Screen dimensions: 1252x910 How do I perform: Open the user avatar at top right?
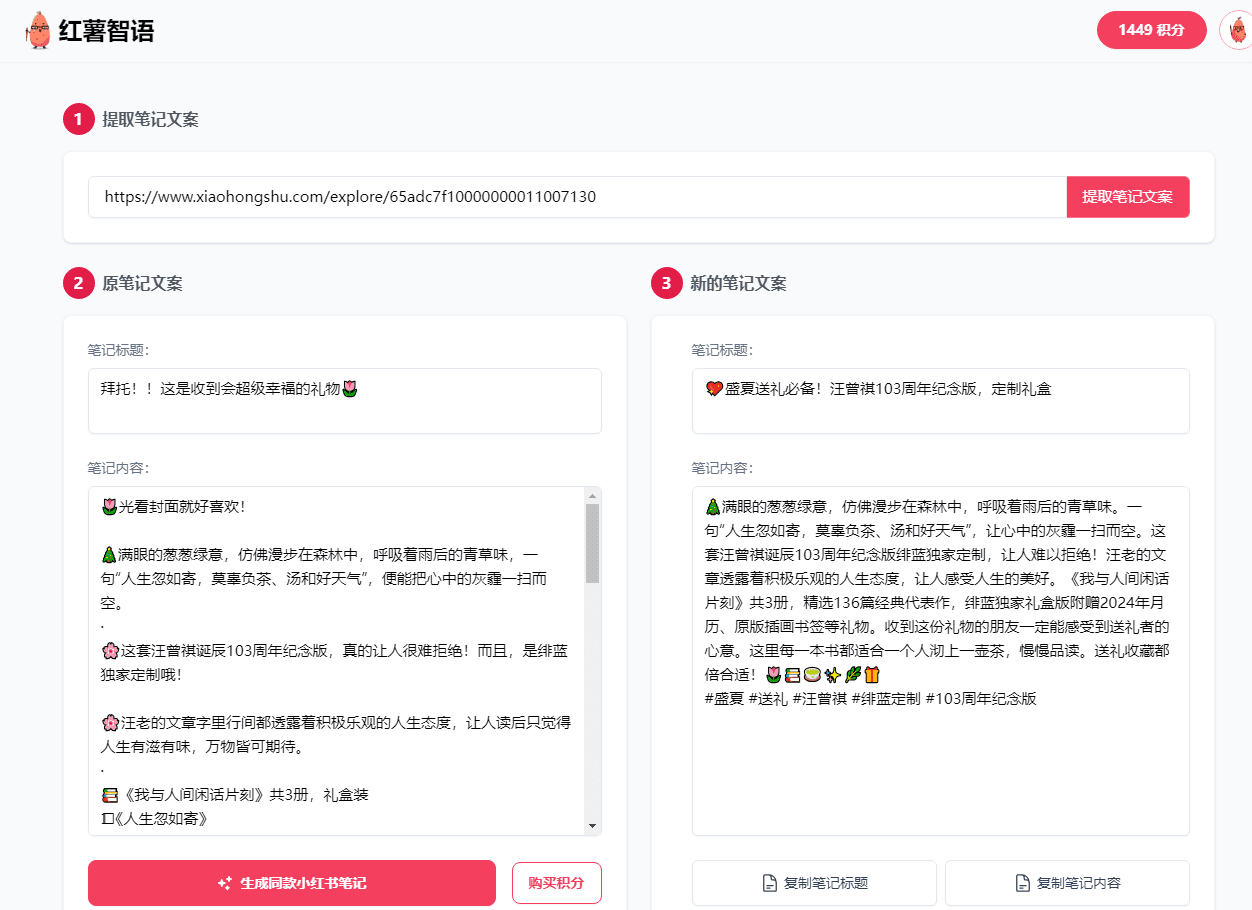pos(1238,30)
